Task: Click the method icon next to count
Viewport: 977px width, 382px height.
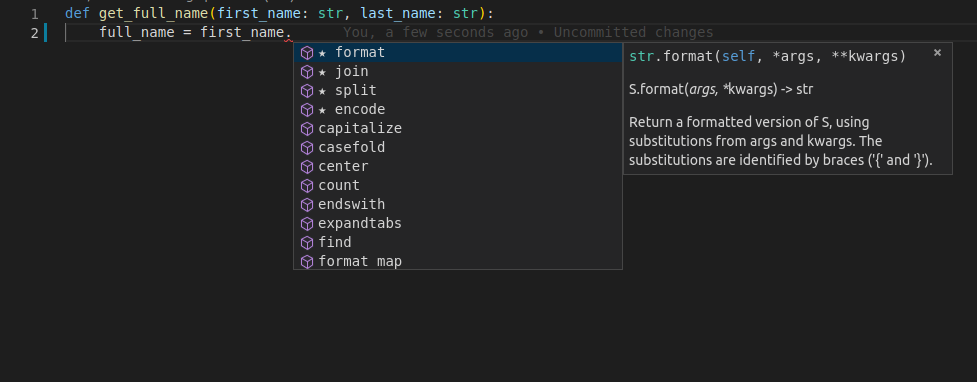Action: point(307,186)
